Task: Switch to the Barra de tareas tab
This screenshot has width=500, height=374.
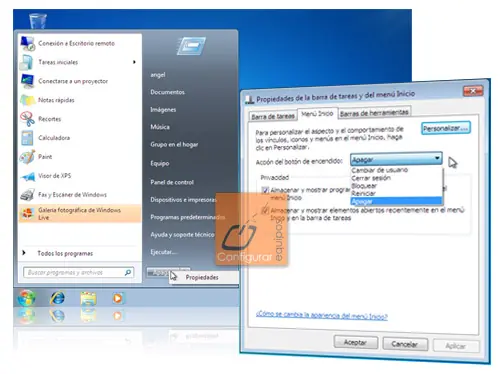Action: click(273, 116)
